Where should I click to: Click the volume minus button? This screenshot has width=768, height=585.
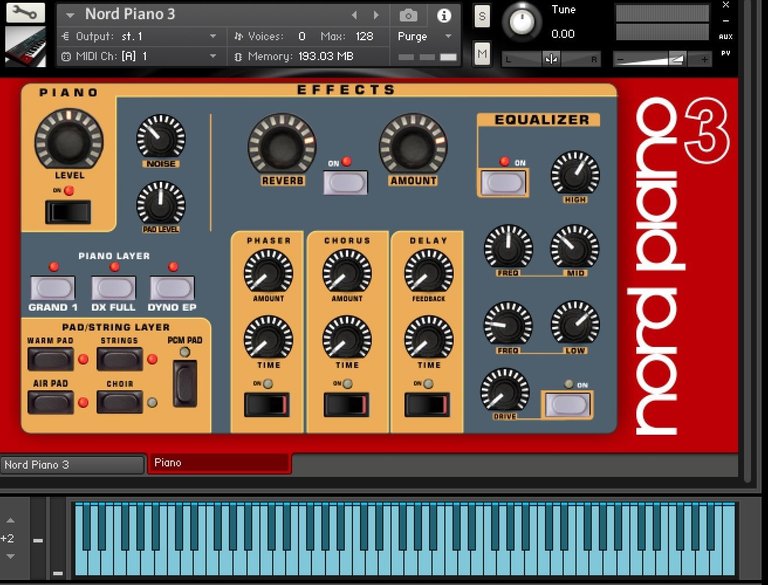[x=621, y=60]
